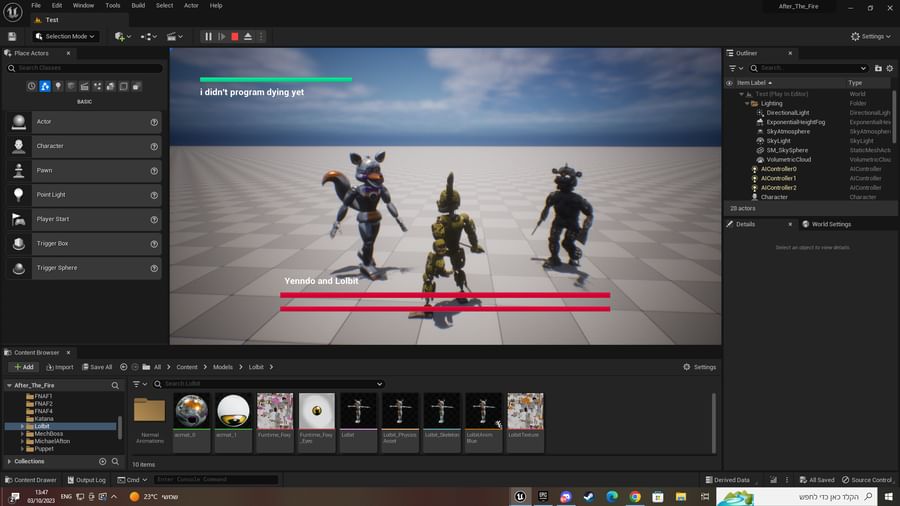900x506 pixels.
Task: Select the Cinematic category in Place Actors
Action: click(84, 86)
